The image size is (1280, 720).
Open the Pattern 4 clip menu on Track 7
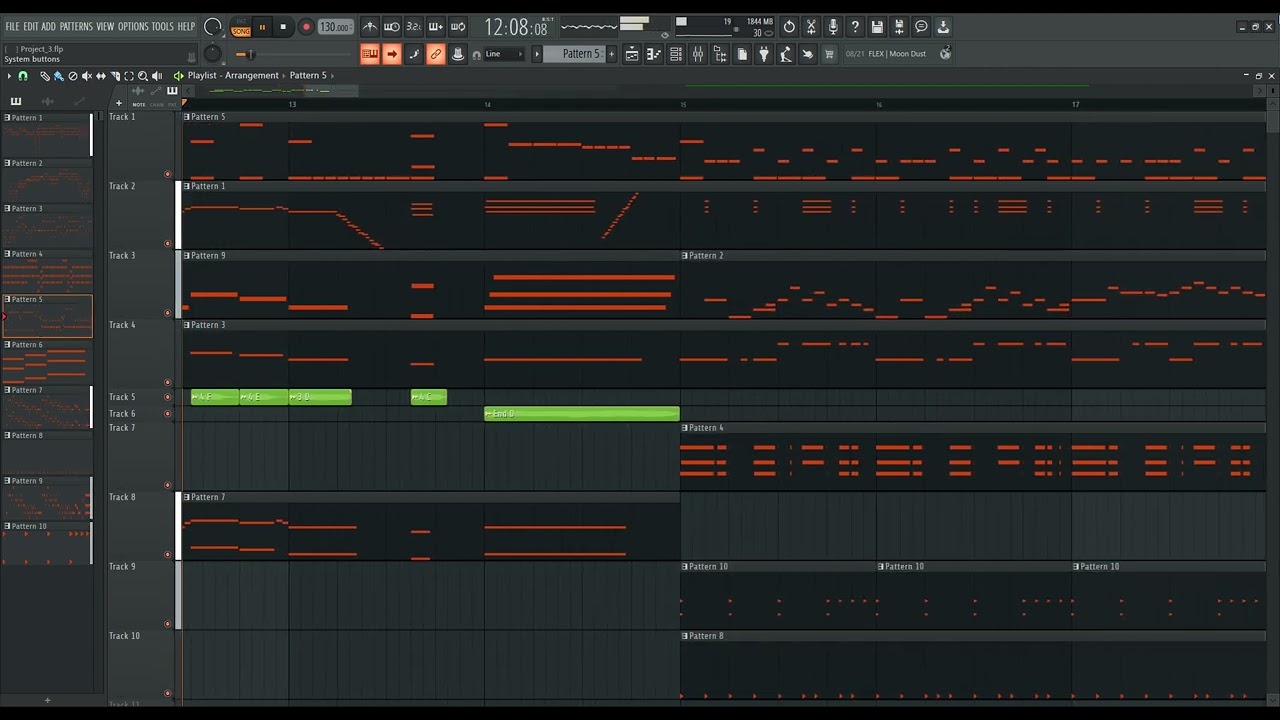pyautogui.click(x=685, y=428)
